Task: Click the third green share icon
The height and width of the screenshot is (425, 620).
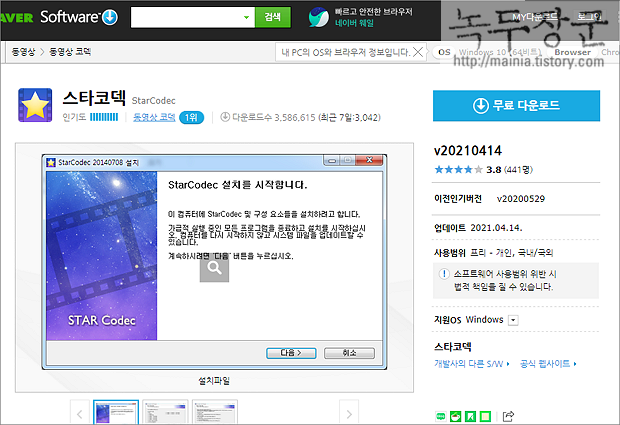Action: point(471,416)
